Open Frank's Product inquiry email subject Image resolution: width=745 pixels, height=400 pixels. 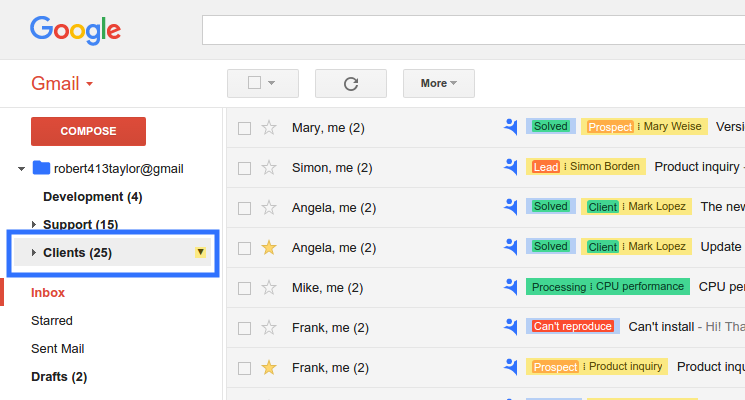coord(711,367)
